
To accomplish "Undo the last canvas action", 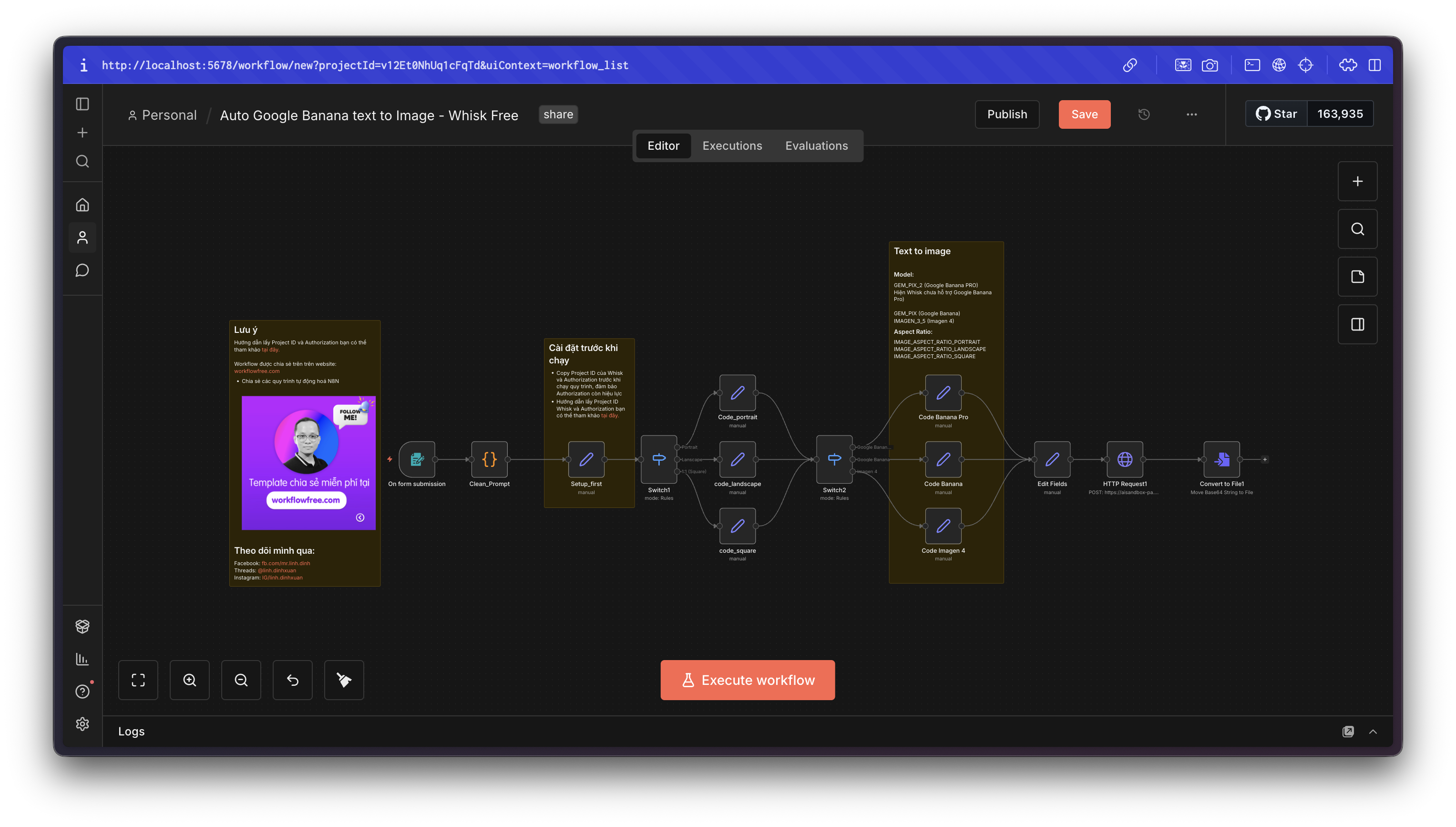I will (x=292, y=680).
